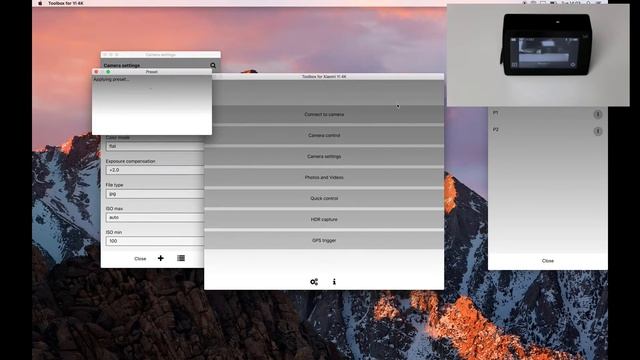Open GPS trigger
Image resolution: width=640 pixels, height=360 pixels.
pos(324,240)
